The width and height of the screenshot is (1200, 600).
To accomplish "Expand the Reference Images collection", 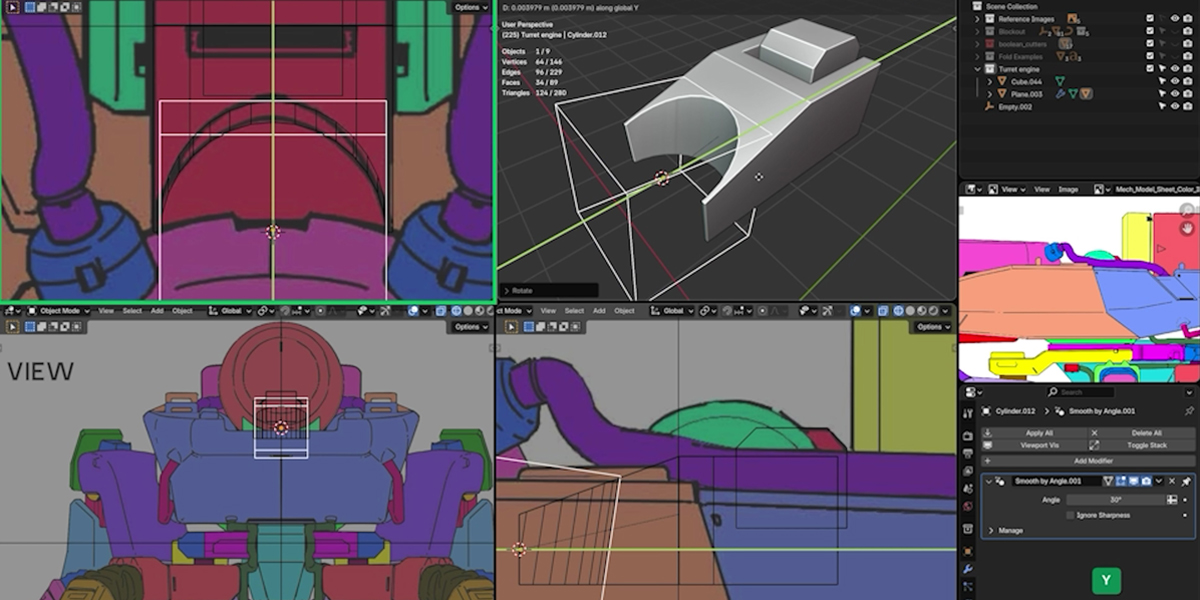I will pyautogui.click(x=977, y=19).
